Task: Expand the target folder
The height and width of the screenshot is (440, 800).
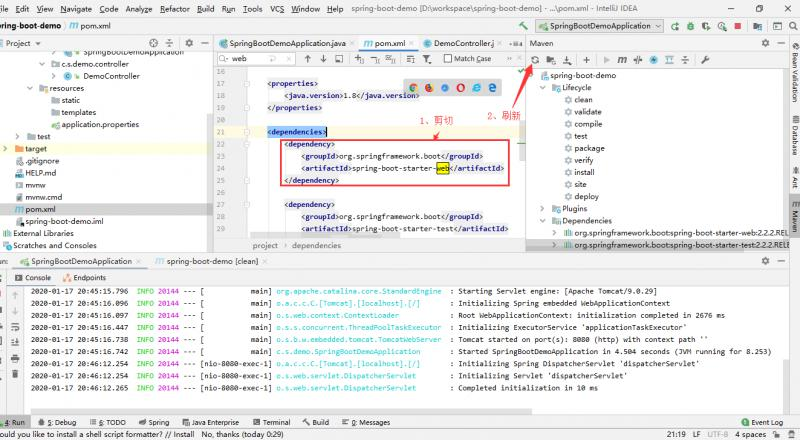Action: tap(6, 149)
